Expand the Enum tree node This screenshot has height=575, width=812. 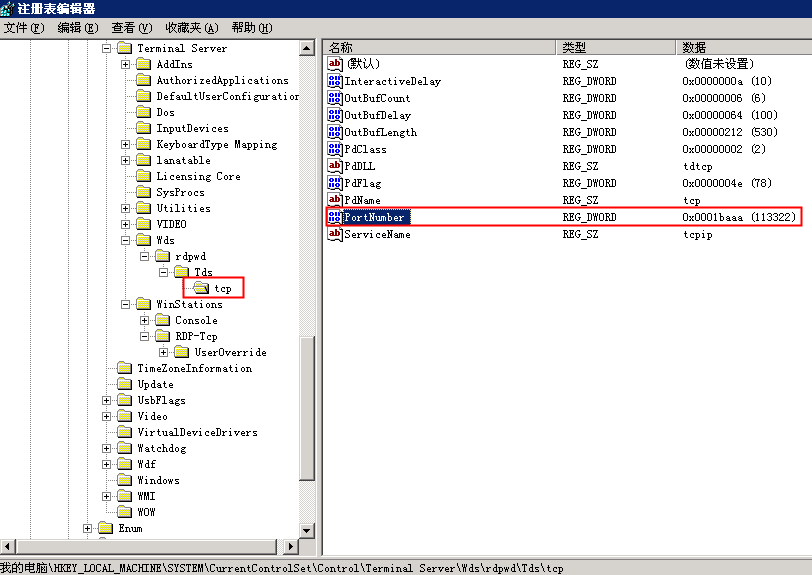[x=88, y=528]
